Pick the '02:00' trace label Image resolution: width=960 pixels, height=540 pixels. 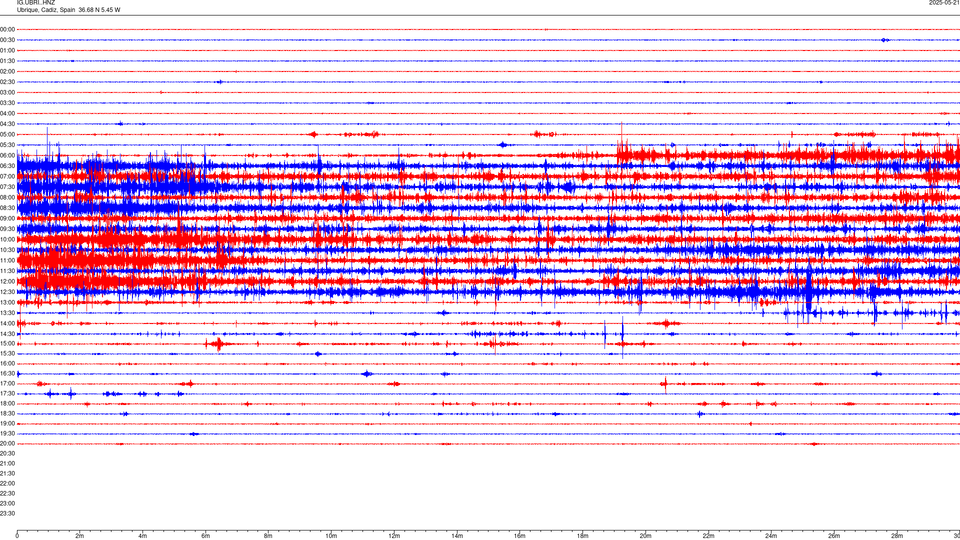click(7, 72)
